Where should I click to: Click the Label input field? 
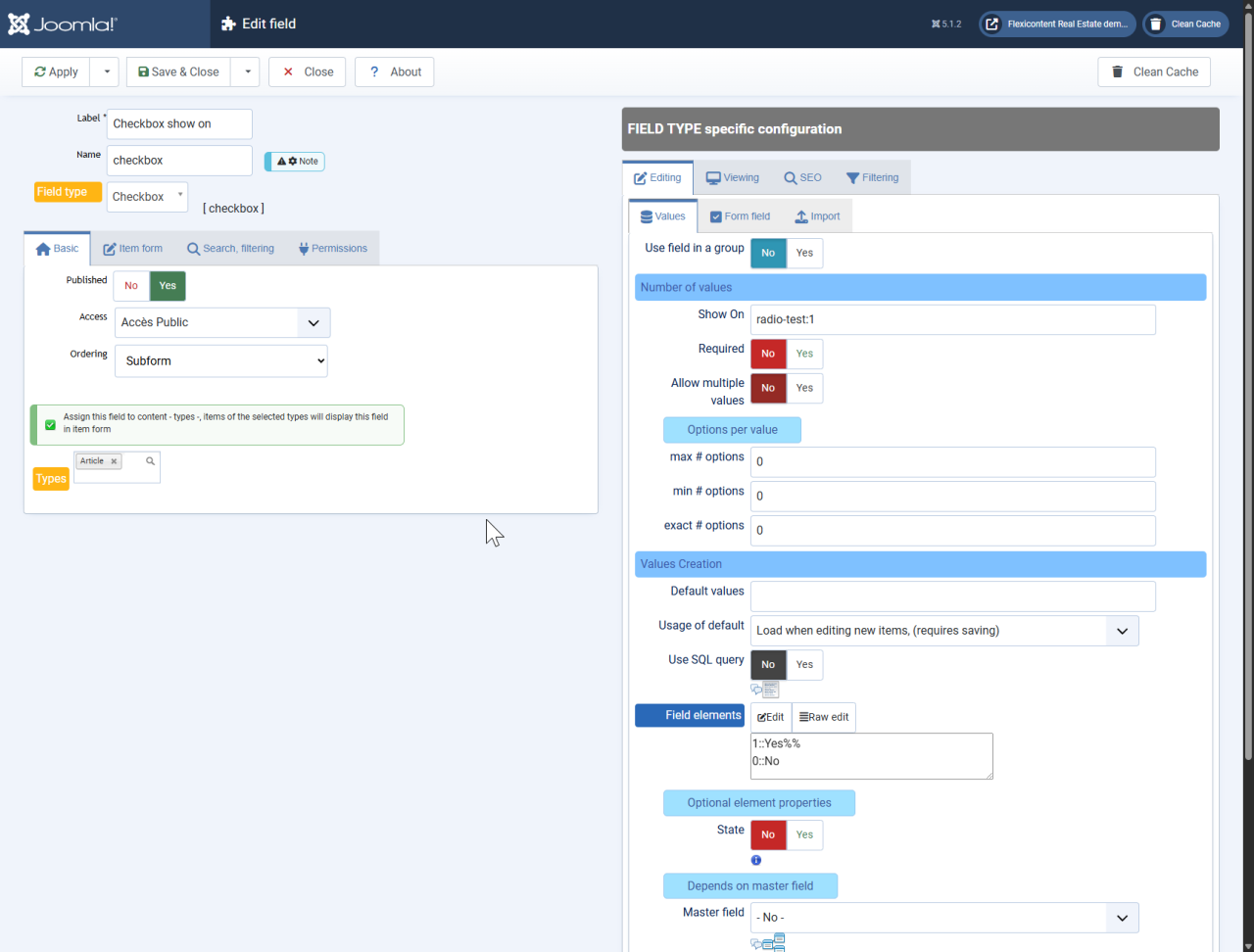[x=179, y=124]
